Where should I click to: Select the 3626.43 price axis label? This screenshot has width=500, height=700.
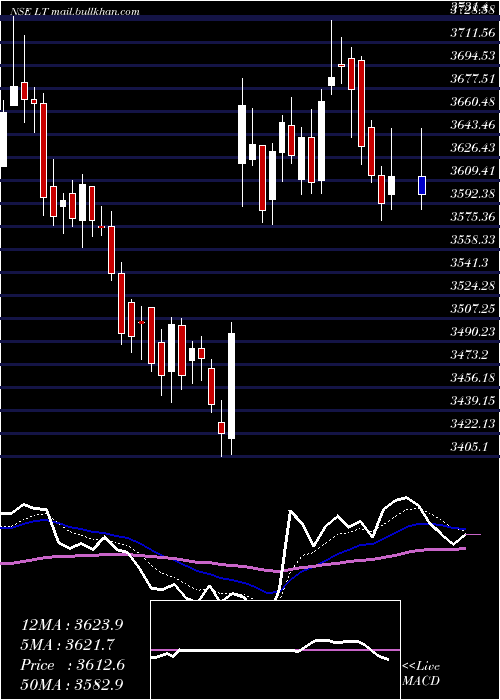tap(473, 148)
